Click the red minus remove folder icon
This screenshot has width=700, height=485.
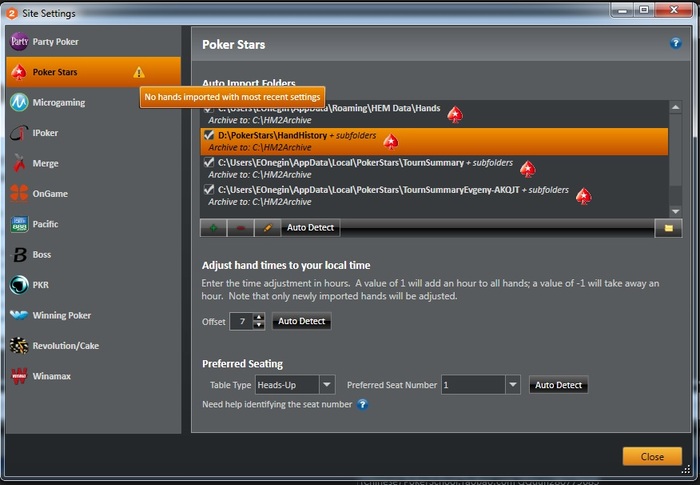tap(241, 228)
